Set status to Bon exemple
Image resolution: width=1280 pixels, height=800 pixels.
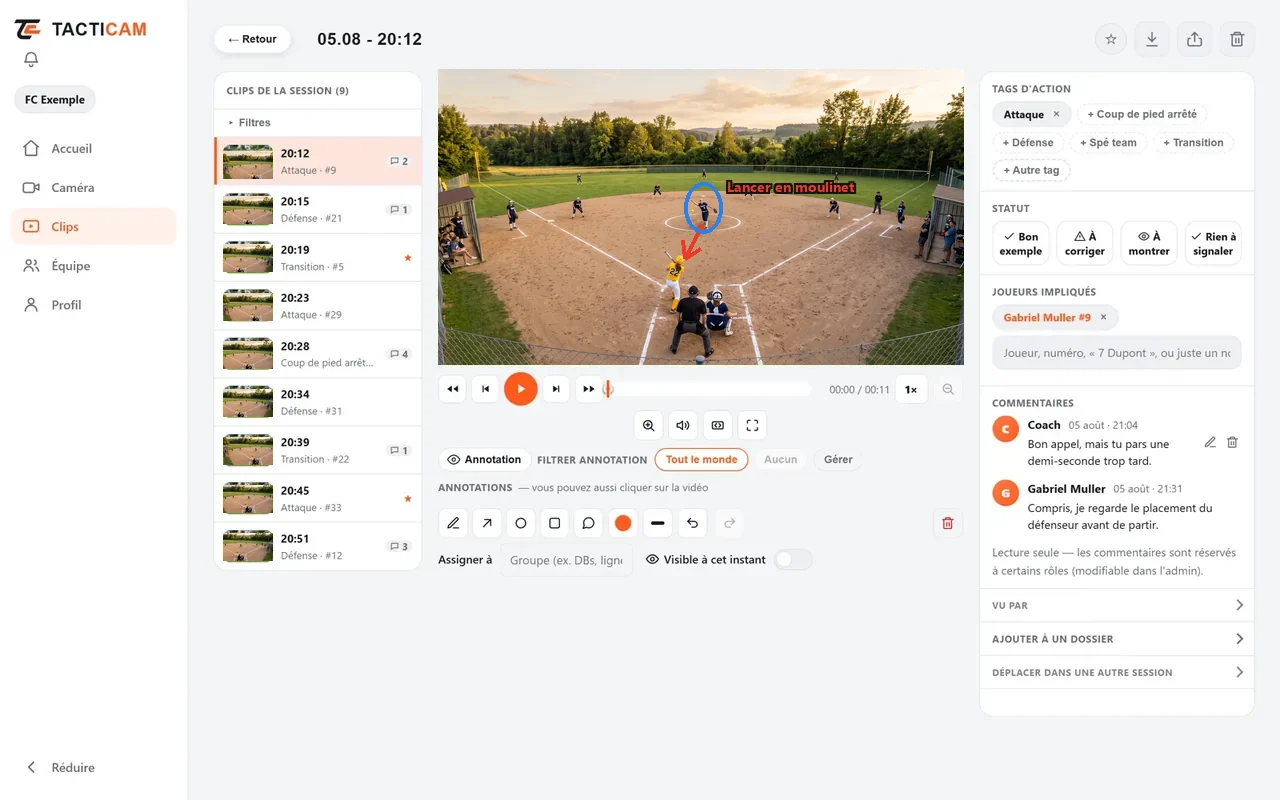(x=1021, y=244)
